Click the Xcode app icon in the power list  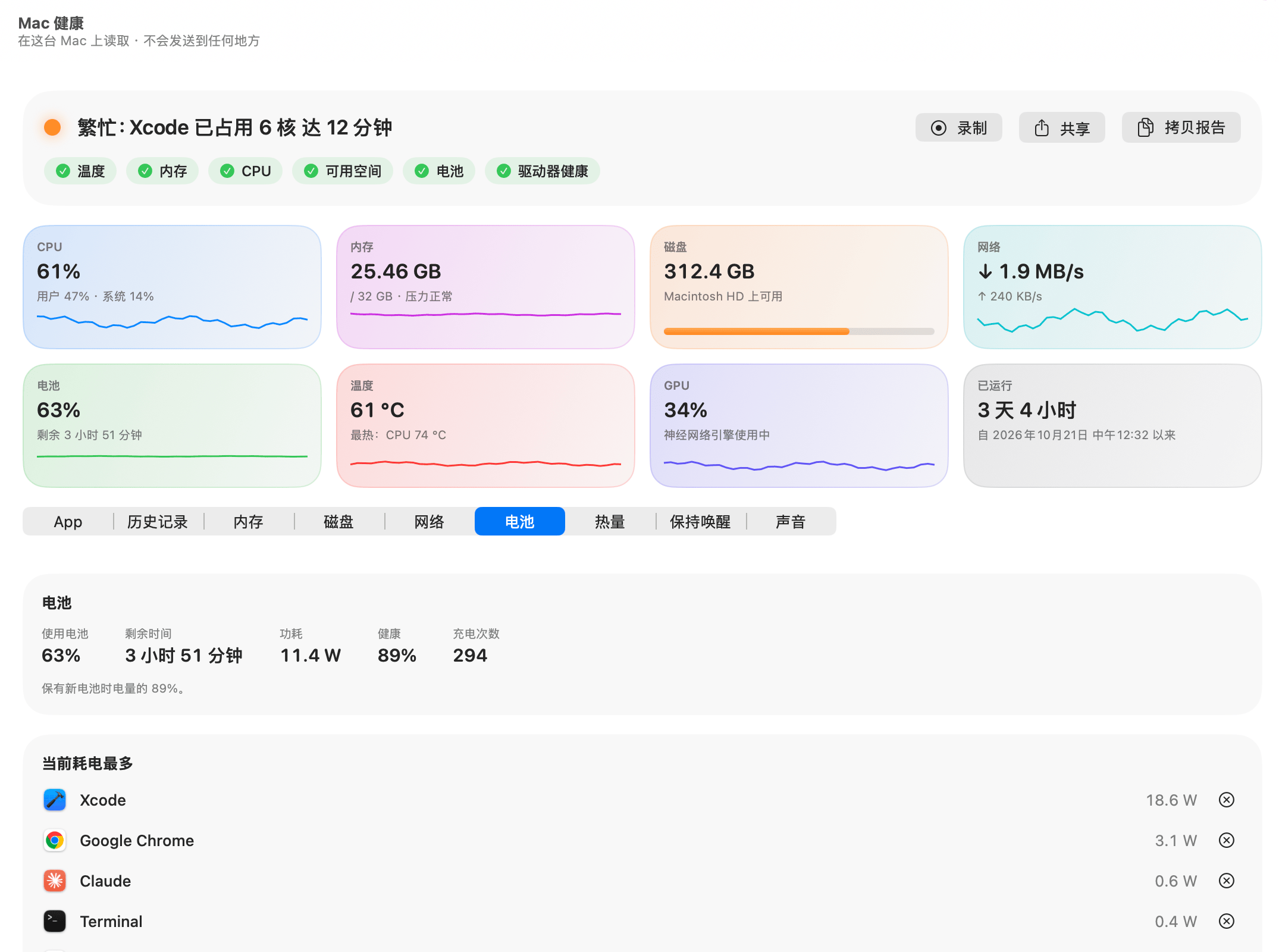(x=55, y=800)
